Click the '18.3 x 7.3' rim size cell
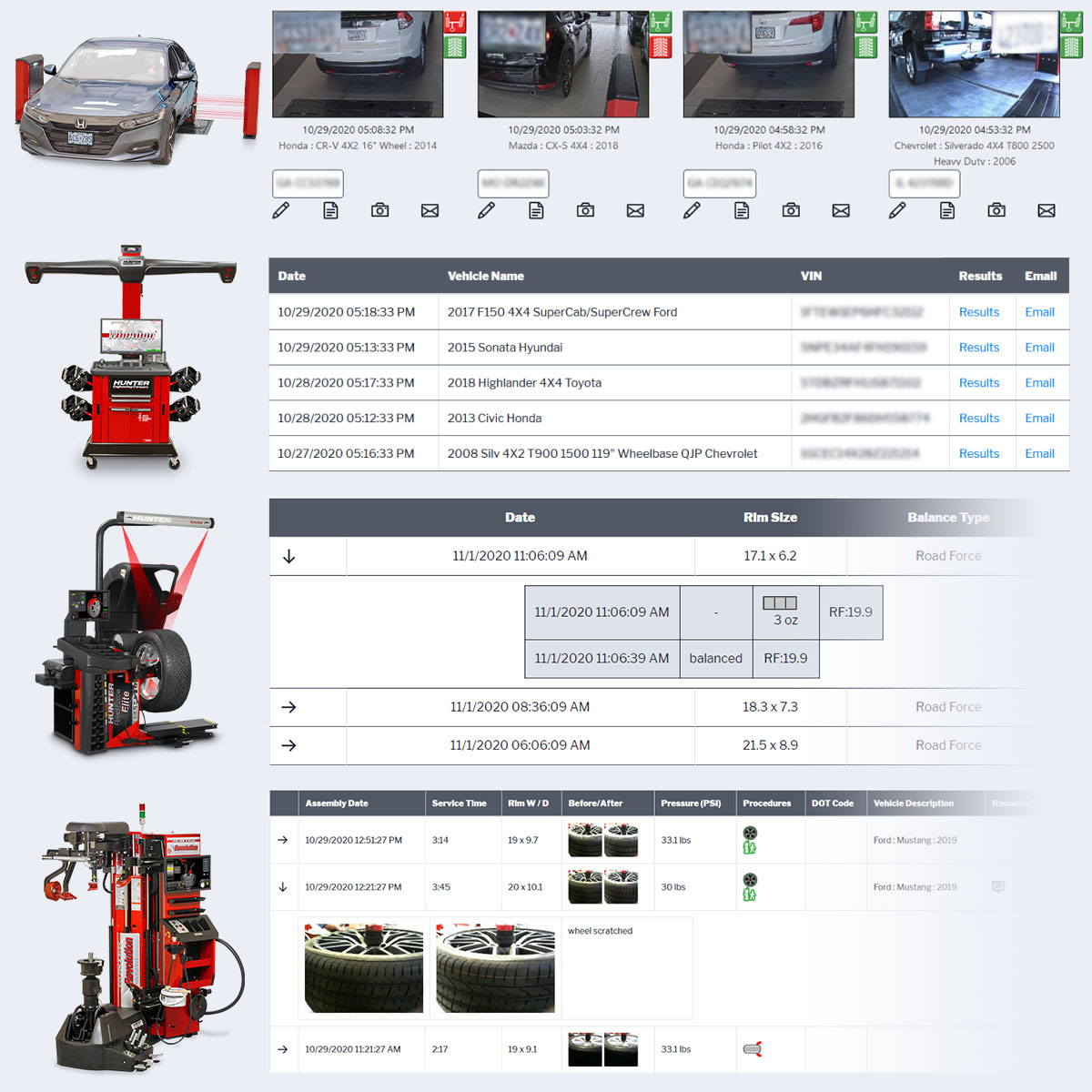This screenshot has height=1092, width=1092. click(770, 707)
